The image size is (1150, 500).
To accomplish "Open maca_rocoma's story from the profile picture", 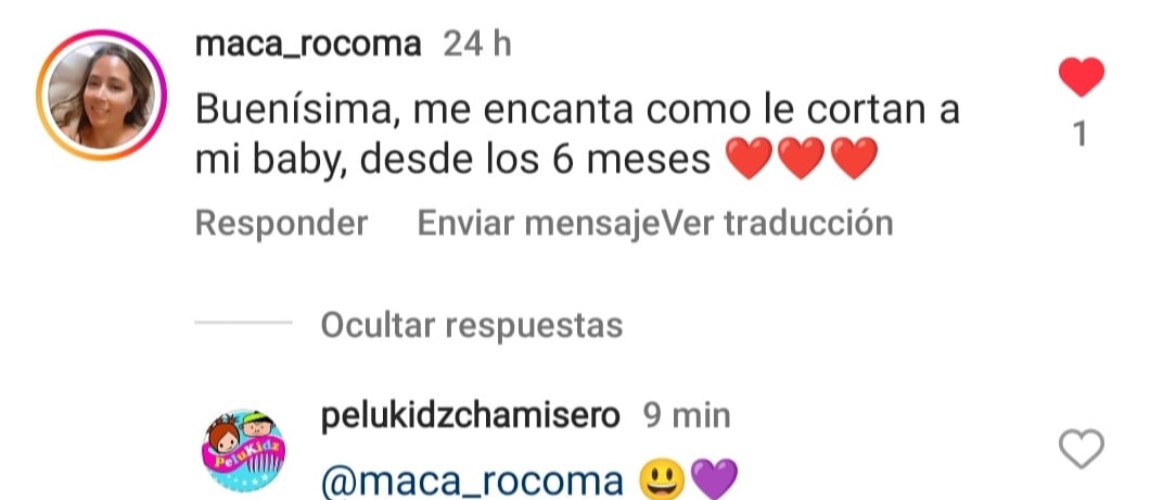I will coord(102,95).
